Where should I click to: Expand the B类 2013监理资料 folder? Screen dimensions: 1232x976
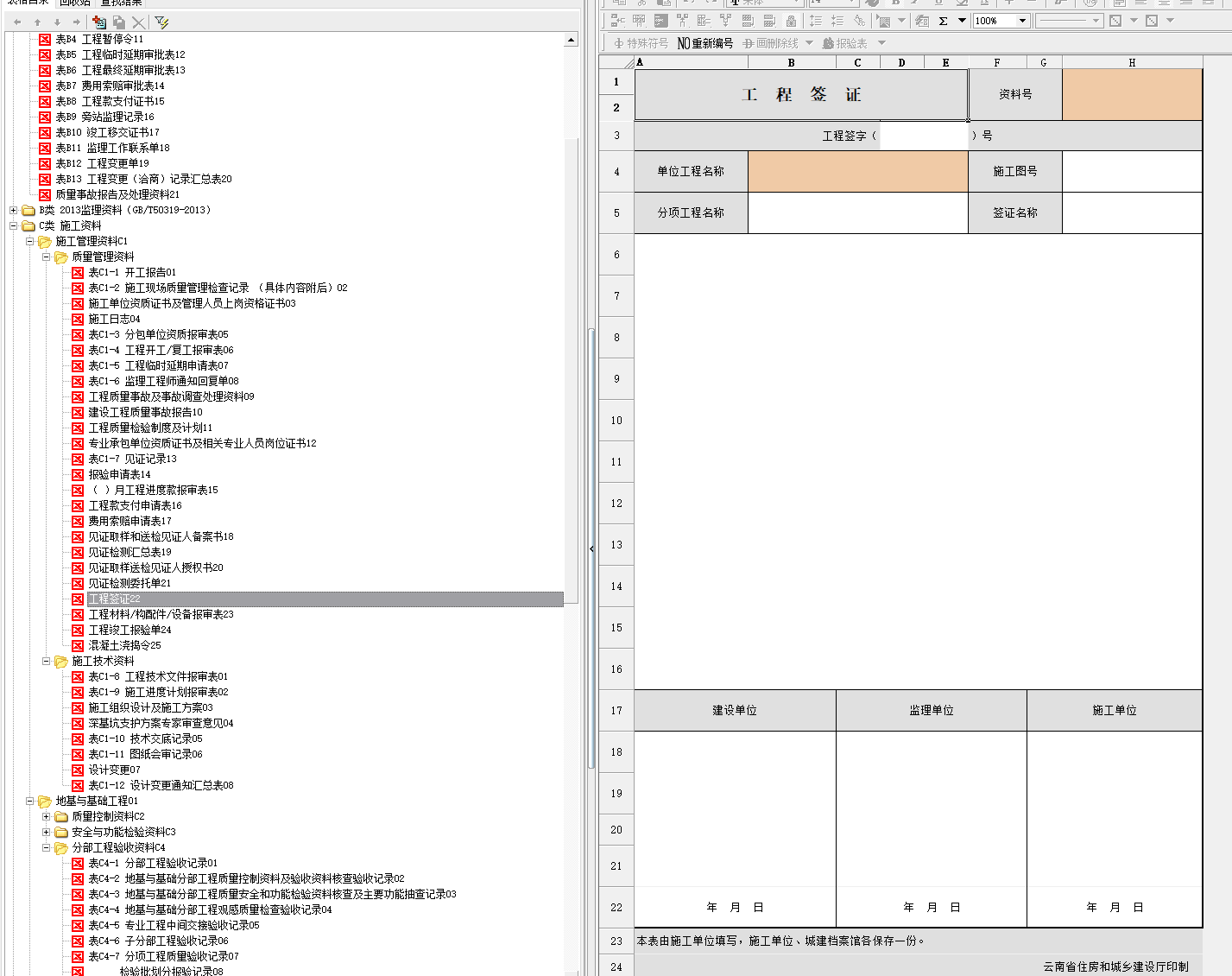[x=13, y=210]
